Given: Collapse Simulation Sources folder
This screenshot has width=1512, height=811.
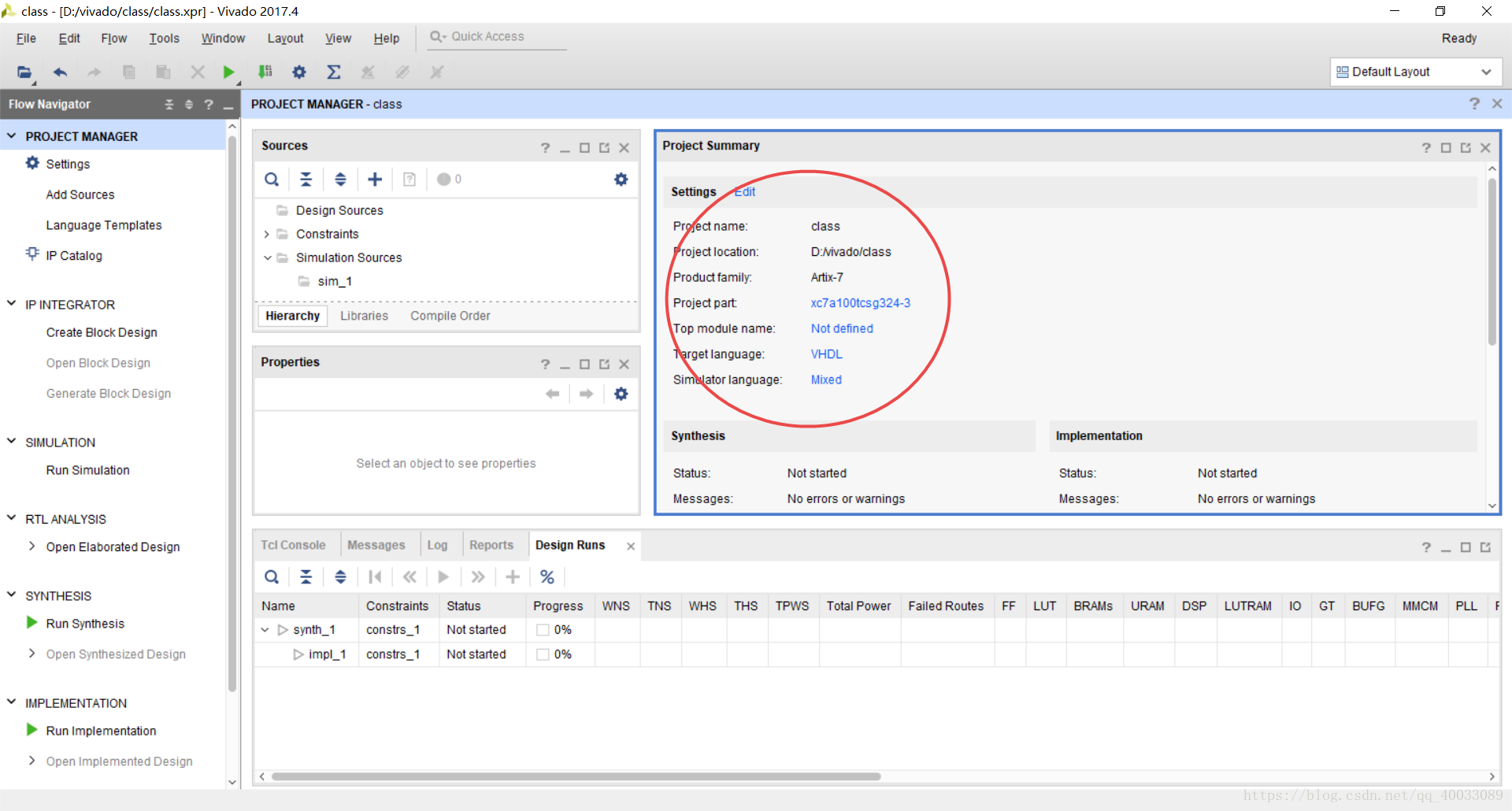Looking at the screenshot, I should tap(267, 257).
